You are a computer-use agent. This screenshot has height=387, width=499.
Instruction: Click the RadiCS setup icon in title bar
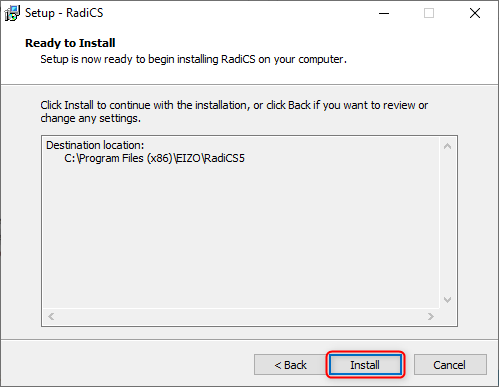[x=12, y=13]
